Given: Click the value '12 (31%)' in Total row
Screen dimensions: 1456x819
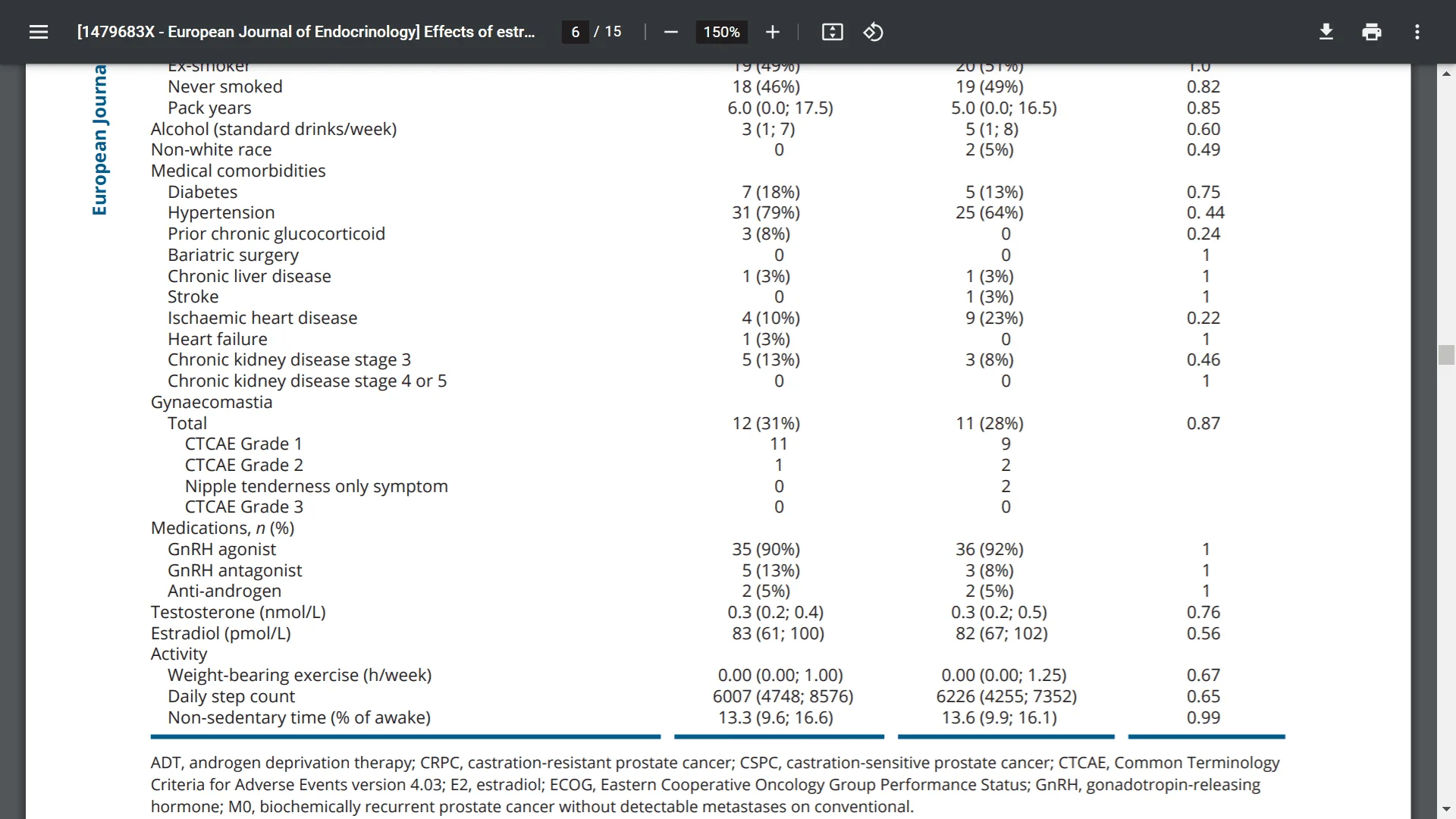Looking at the screenshot, I should click(x=766, y=423).
